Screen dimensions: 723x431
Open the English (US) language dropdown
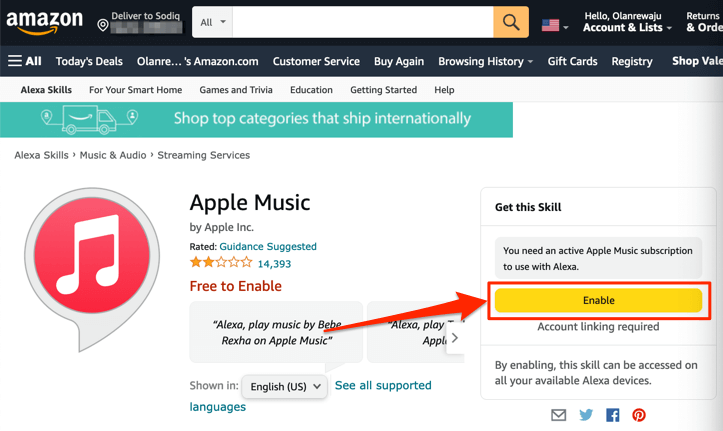point(285,386)
